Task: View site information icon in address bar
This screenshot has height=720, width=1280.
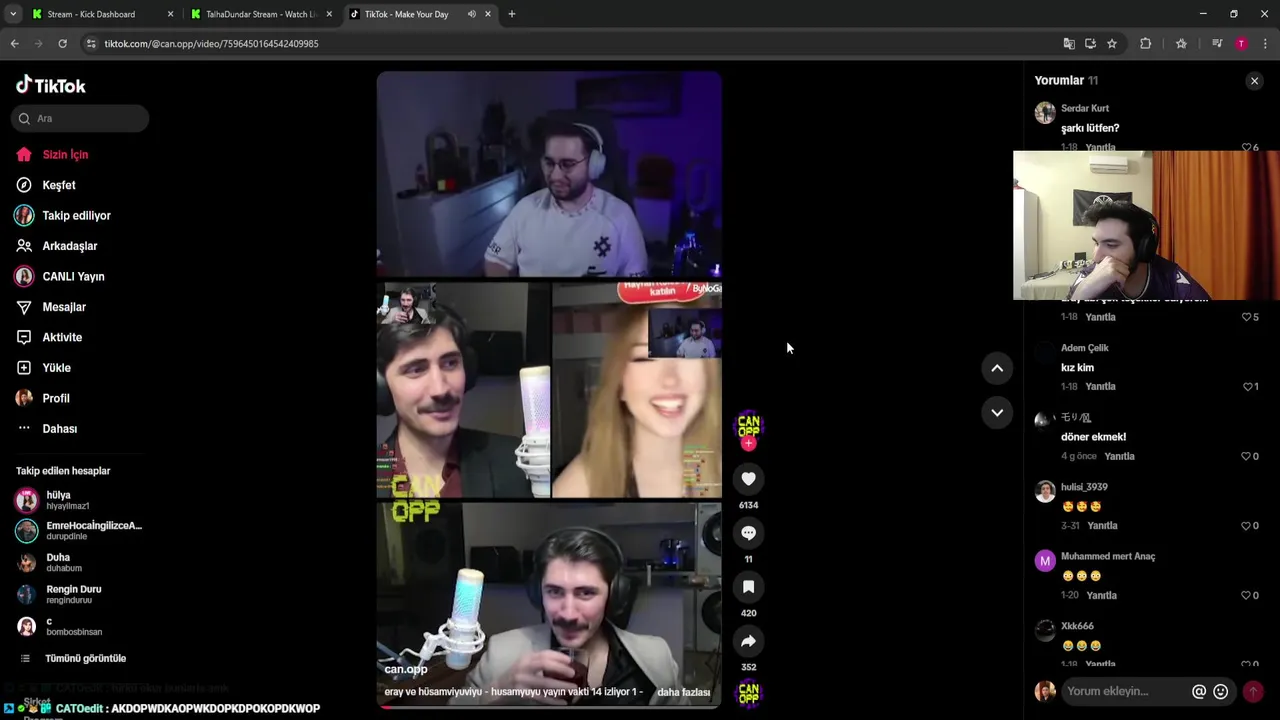Action: (91, 44)
